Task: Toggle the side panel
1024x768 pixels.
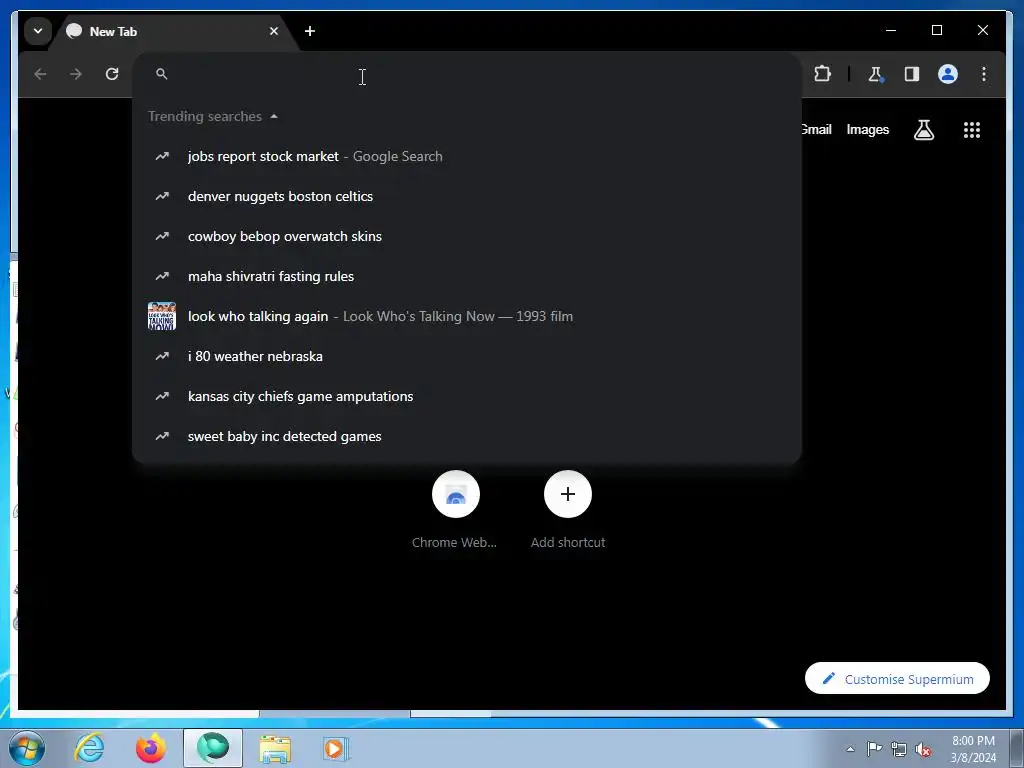Action: pos(912,74)
